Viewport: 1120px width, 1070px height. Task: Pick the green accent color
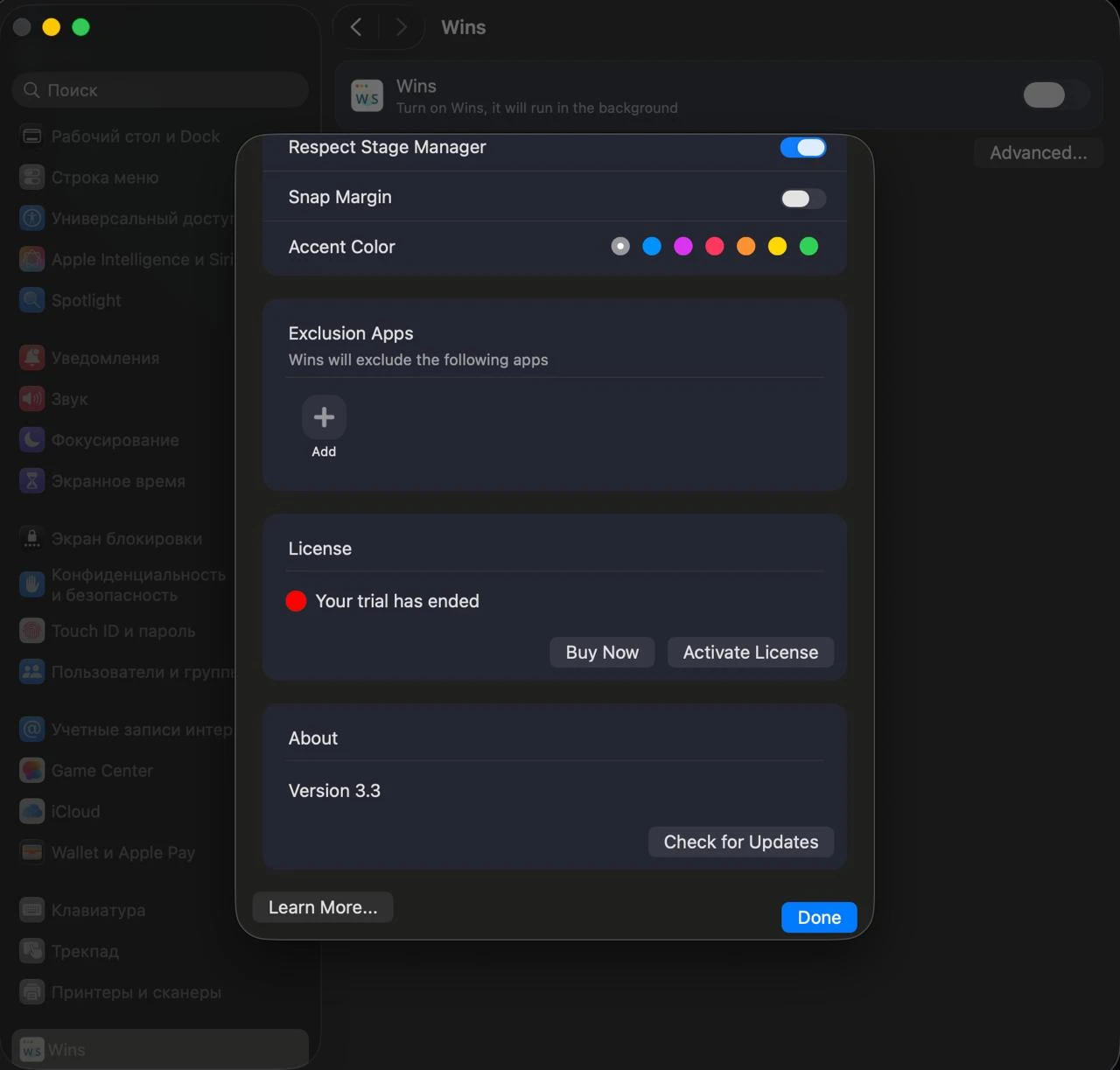click(x=809, y=247)
